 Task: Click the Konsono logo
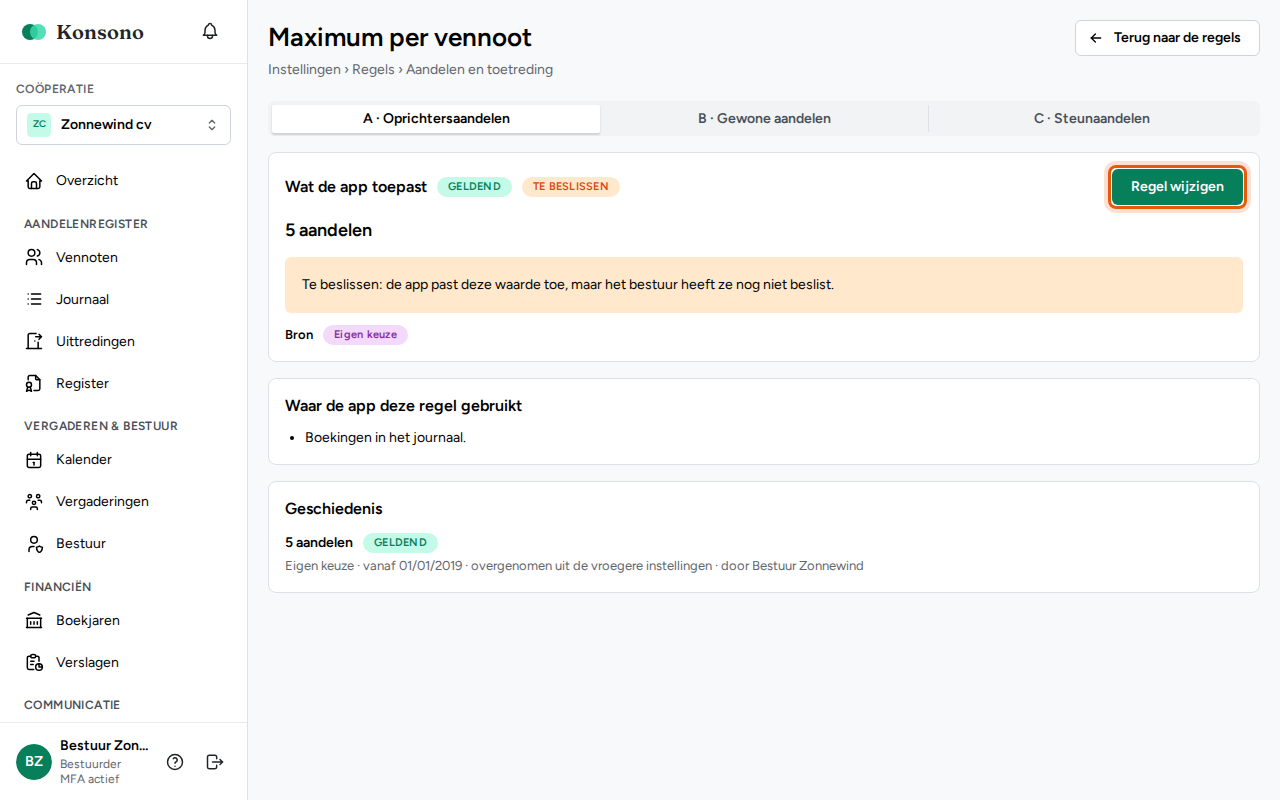pos(83,32)
